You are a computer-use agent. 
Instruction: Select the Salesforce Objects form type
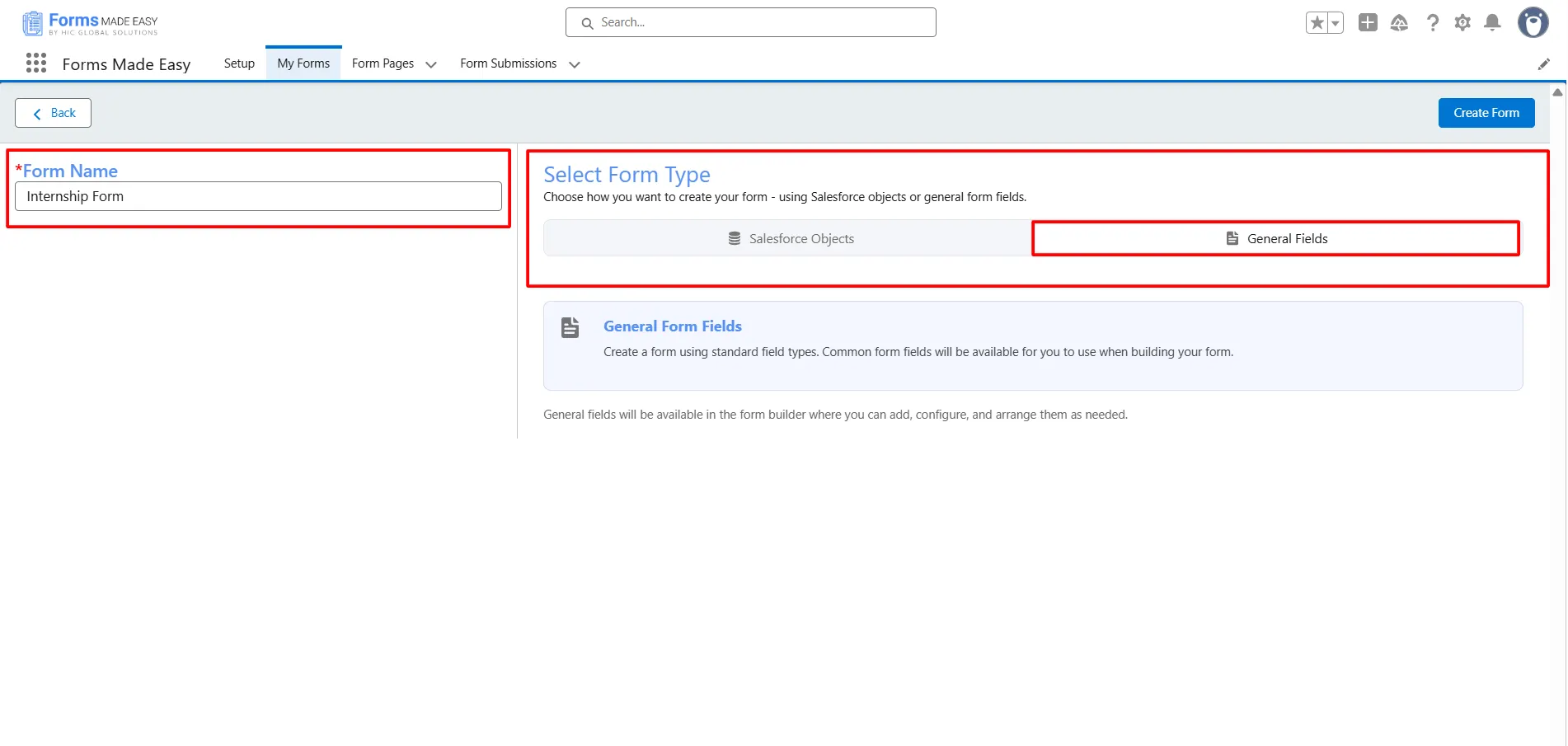coord(788,238)
